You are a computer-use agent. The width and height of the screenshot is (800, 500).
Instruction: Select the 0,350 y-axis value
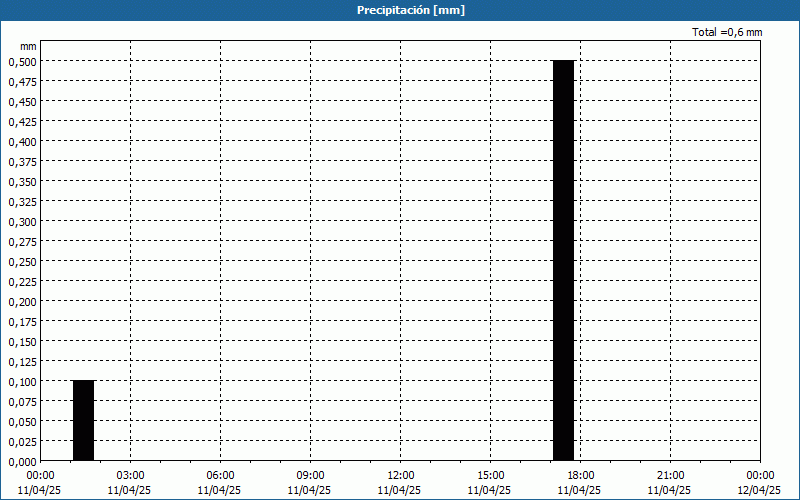[x=22, y=182]
